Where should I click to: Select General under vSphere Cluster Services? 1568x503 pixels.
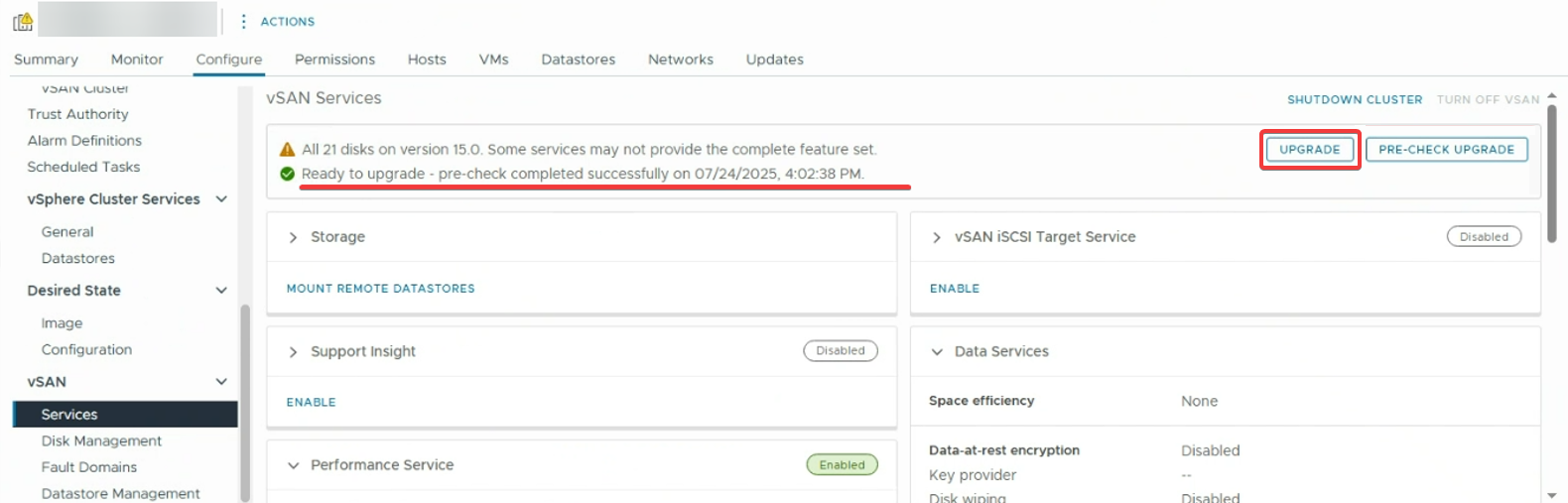(67, 232)
